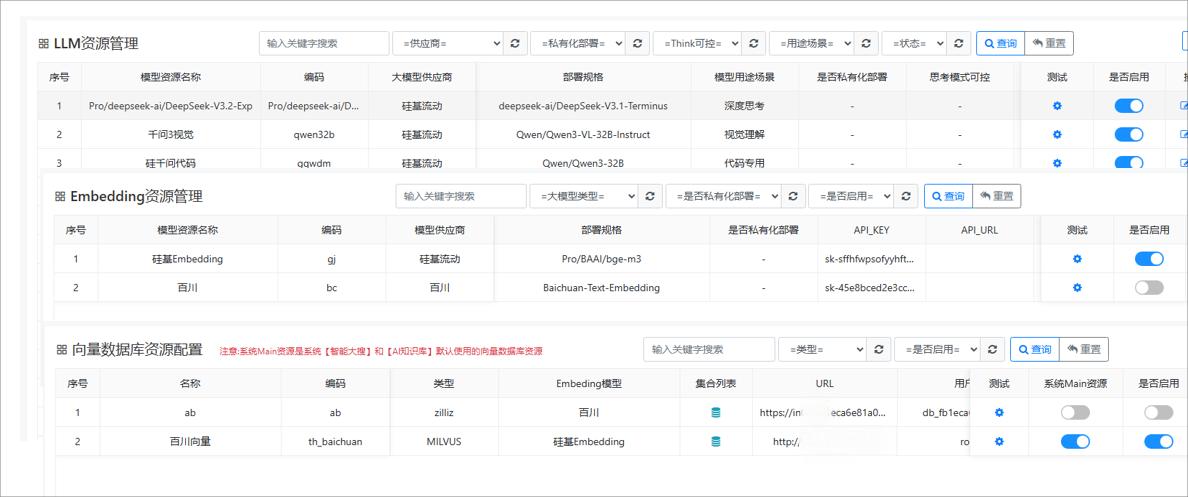Toggle 是否启用 for DeepSeek-V3.2-Exp model
This screenshot has height=497, width=1188.
pos(1129,106)
